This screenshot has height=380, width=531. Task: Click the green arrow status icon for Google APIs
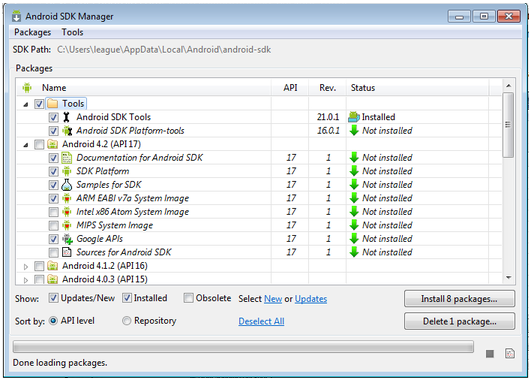(x=354, y=239)
